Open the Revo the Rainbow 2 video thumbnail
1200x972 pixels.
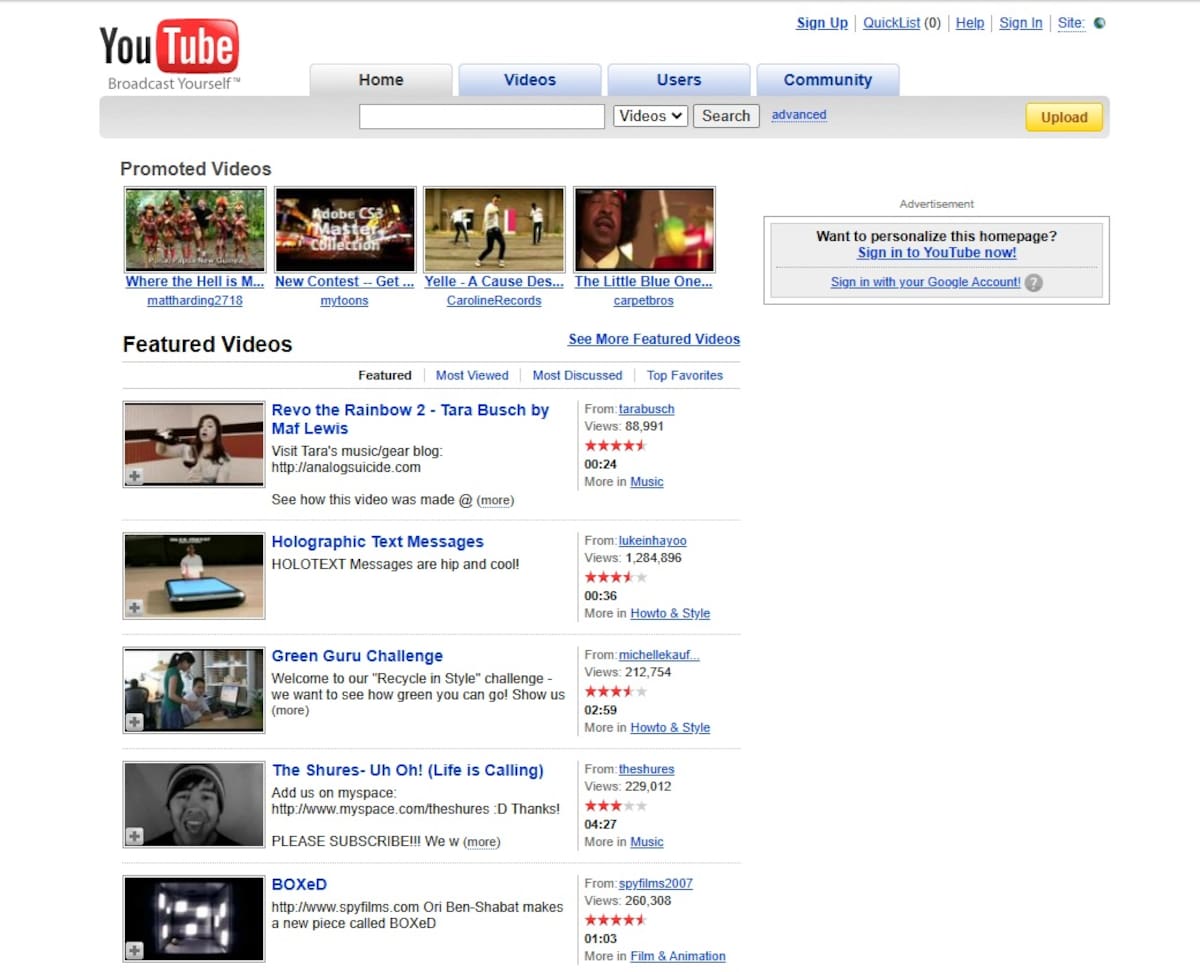(x=194, y=444)
